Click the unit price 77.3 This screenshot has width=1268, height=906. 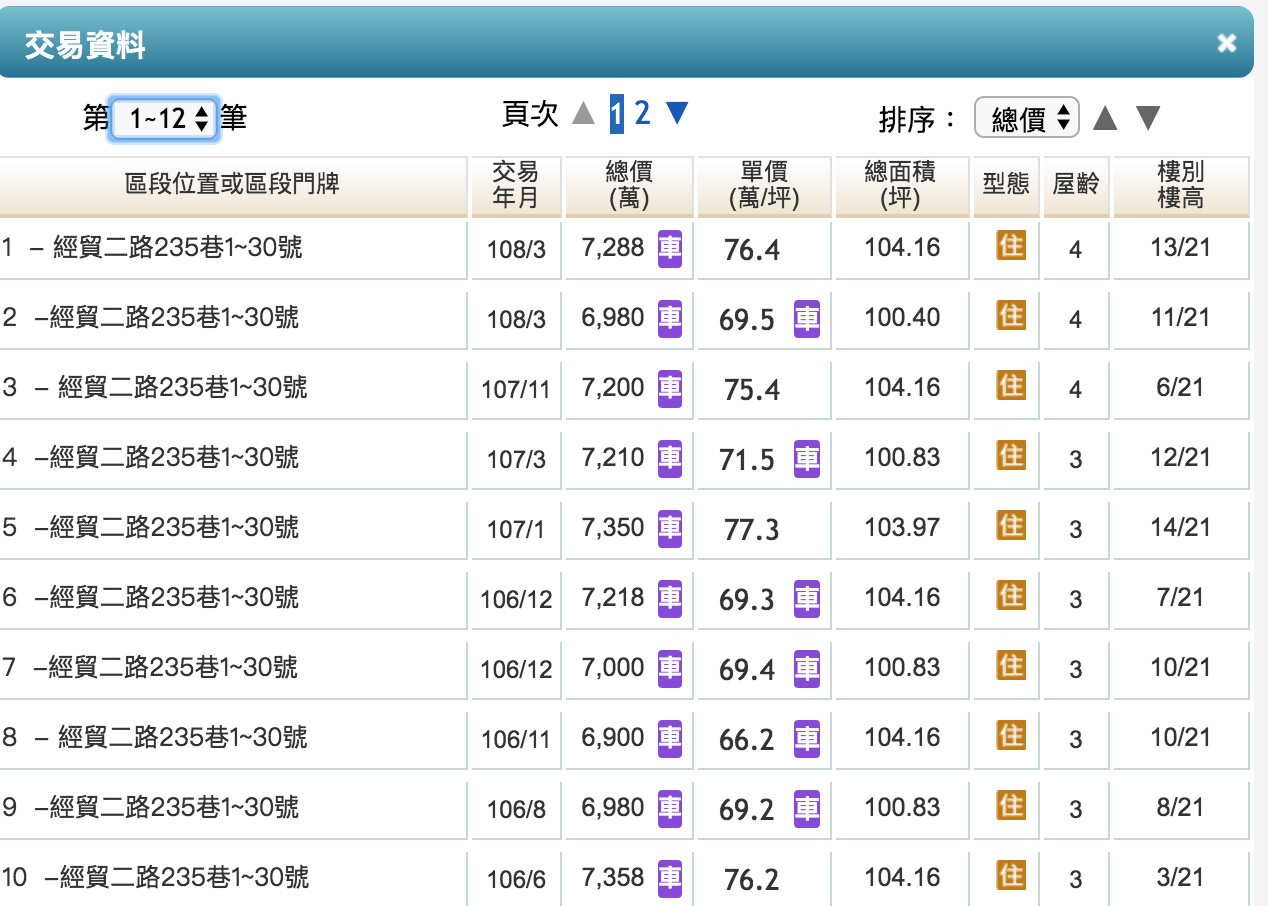(x=752, y=530)
